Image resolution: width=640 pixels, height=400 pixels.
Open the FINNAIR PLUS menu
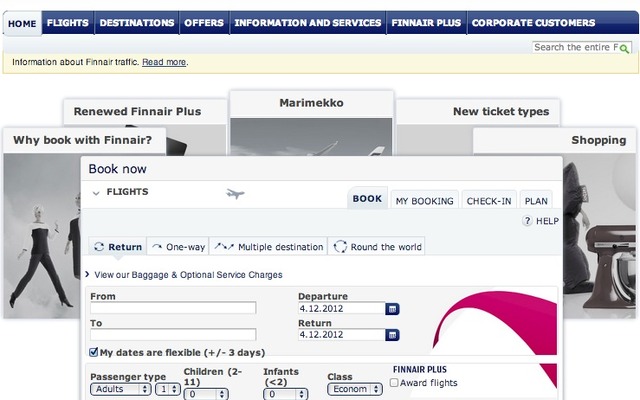click(426, 23)
